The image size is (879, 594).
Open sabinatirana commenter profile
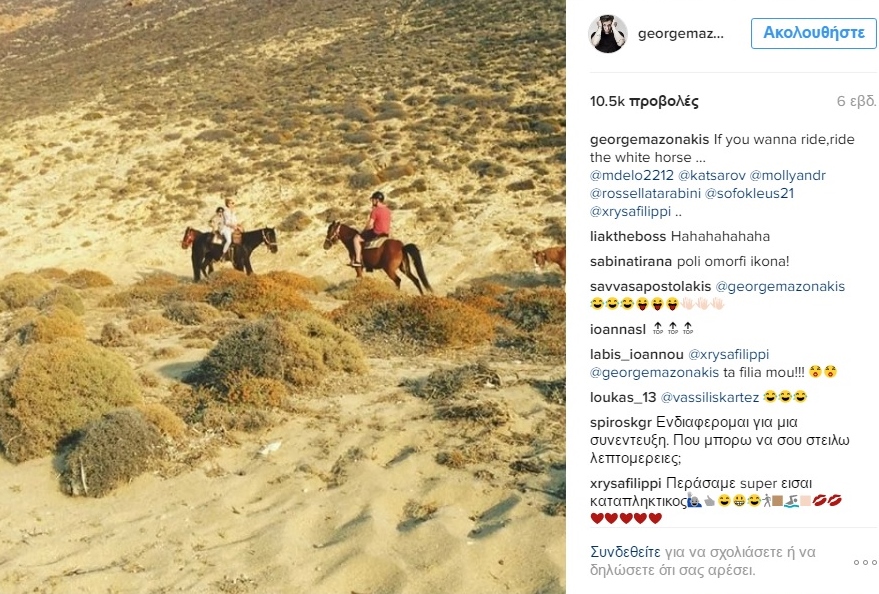(x=631, y=261)
